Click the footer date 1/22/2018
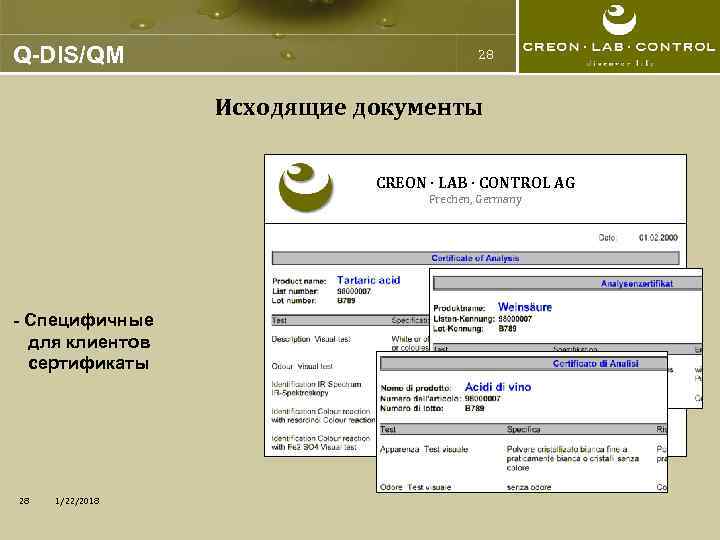720x540 pixels. point(77,501)
